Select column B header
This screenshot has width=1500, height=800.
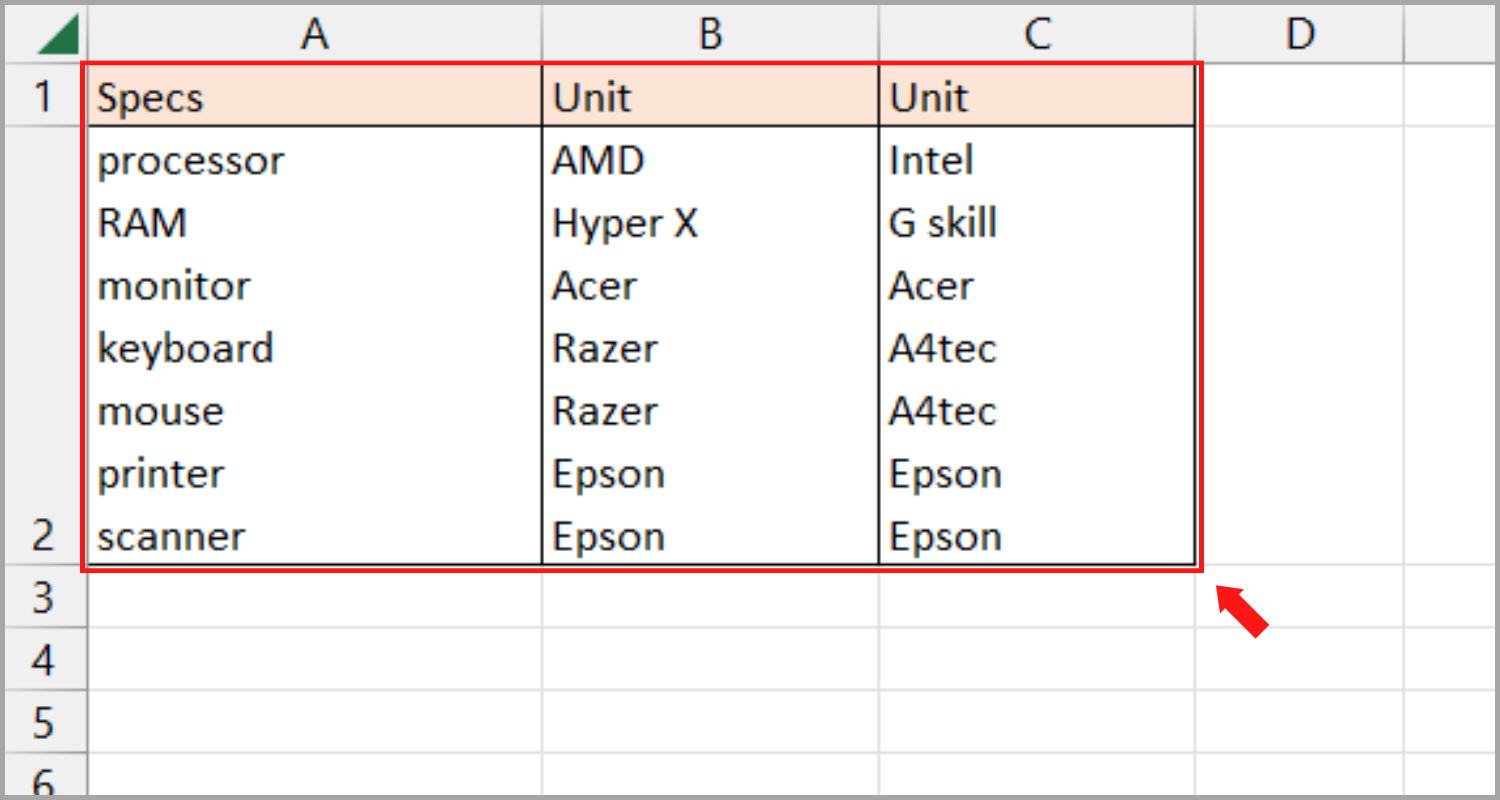point(710,35)
